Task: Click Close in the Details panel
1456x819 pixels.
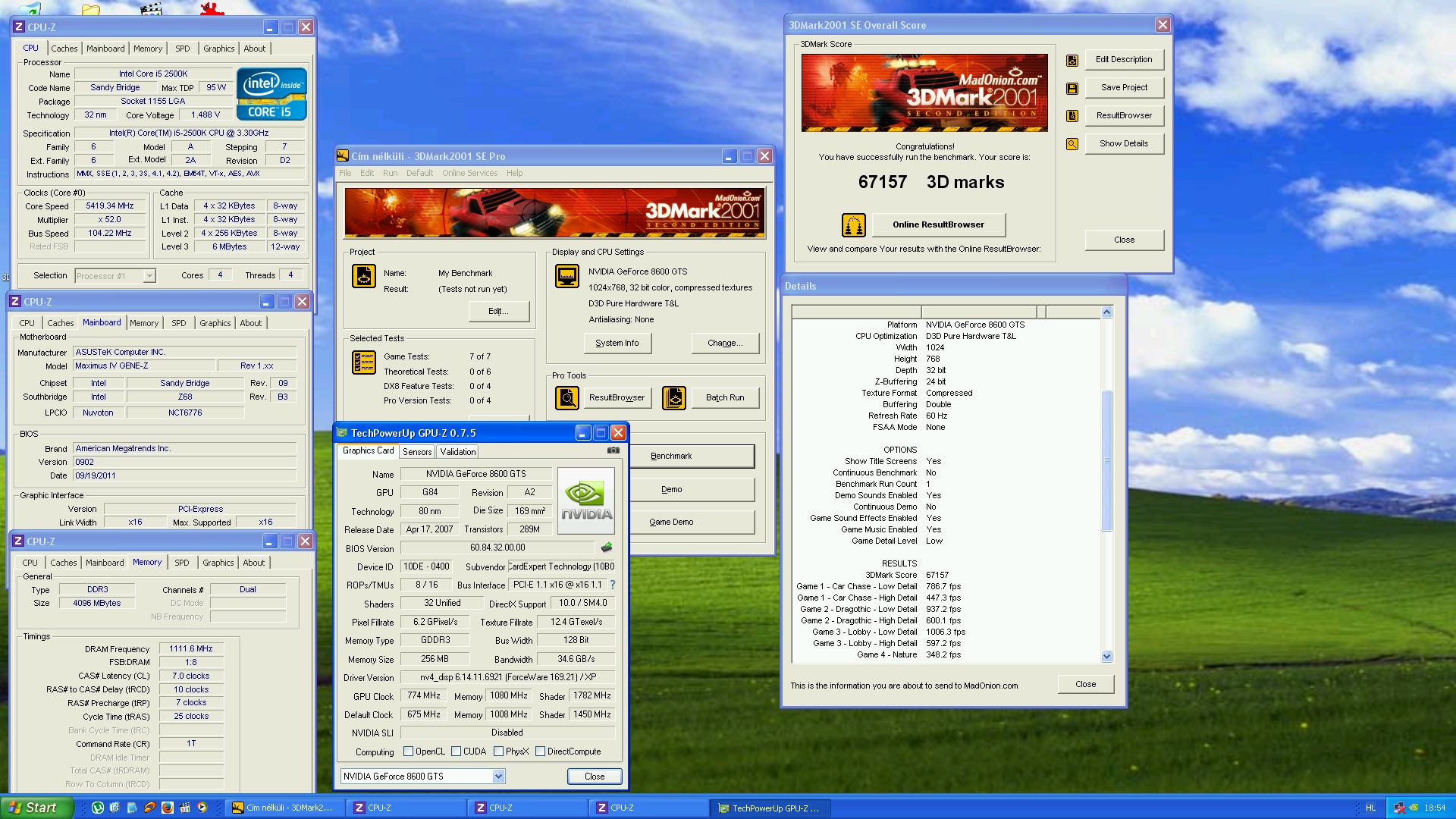Action: pyautogui.click(x=1086, y=684)
